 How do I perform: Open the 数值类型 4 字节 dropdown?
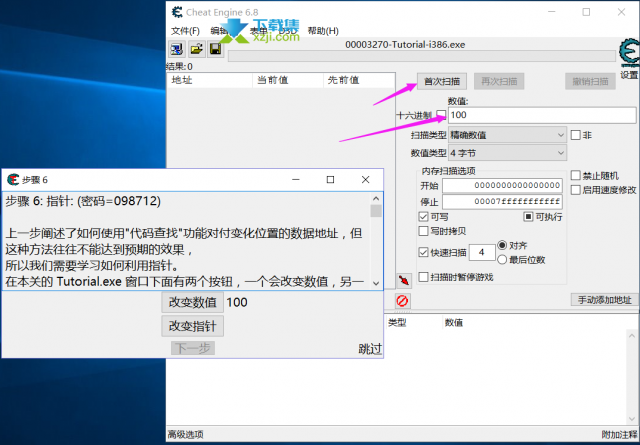(x=507, y=153)
